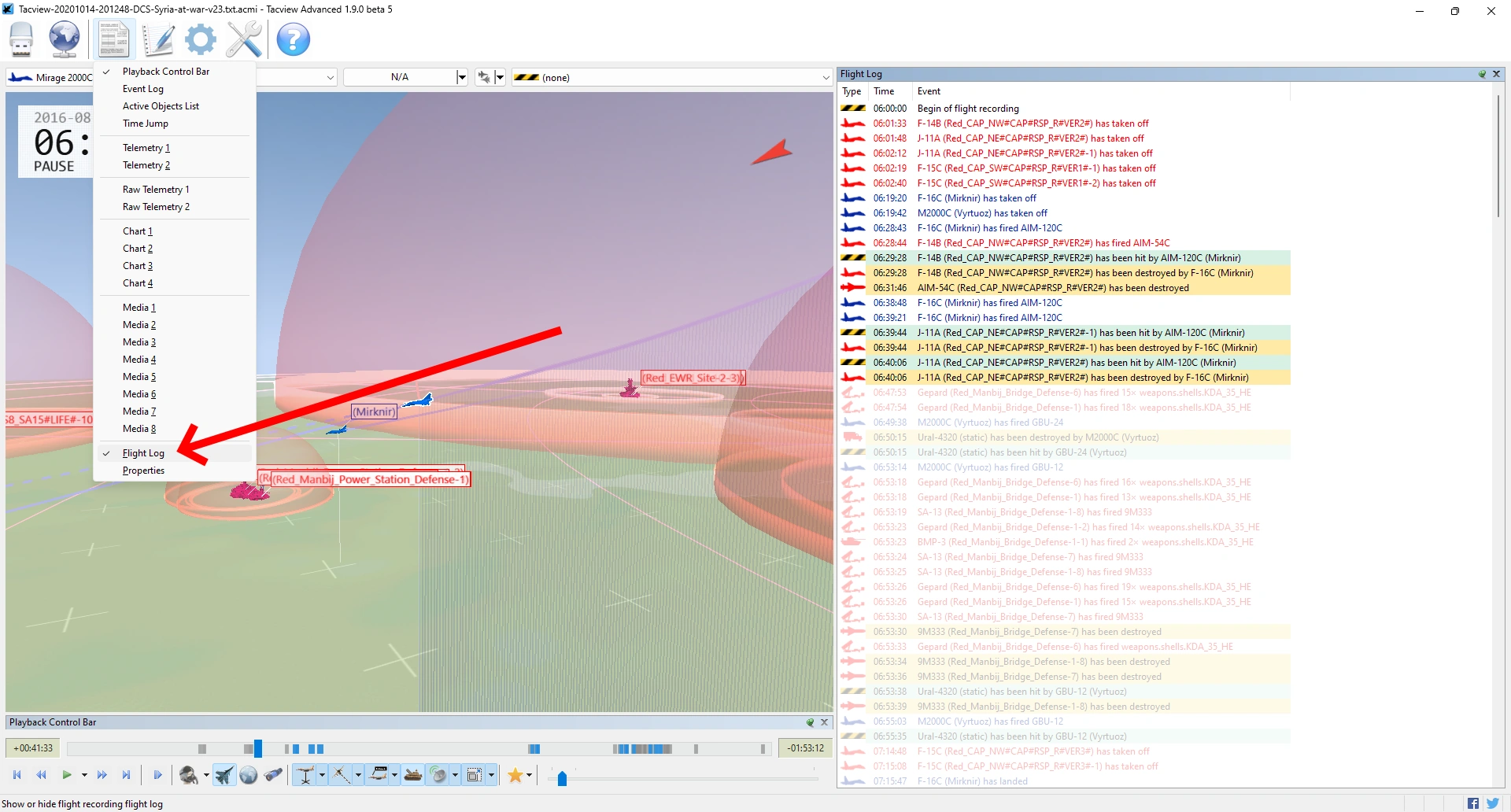
Task: Open the blue question mark Help icon
Action: [x=294, y=39]
